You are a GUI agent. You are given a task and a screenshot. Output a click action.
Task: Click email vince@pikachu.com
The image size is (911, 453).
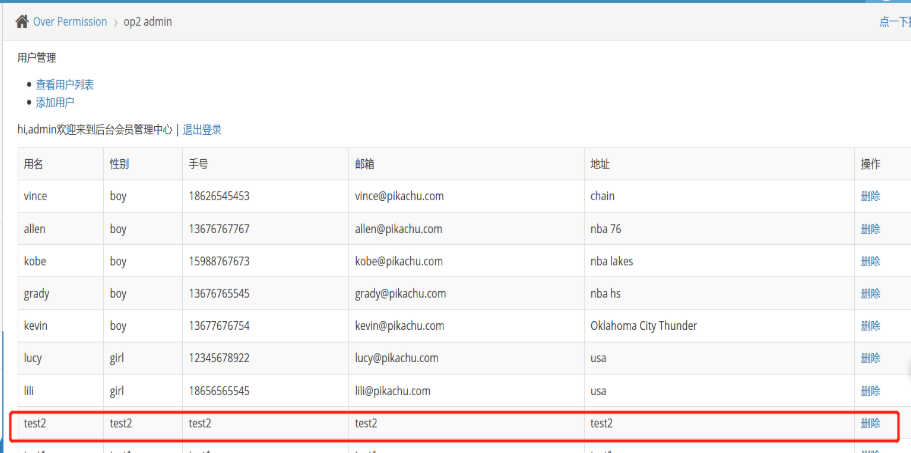click(399, 196)
